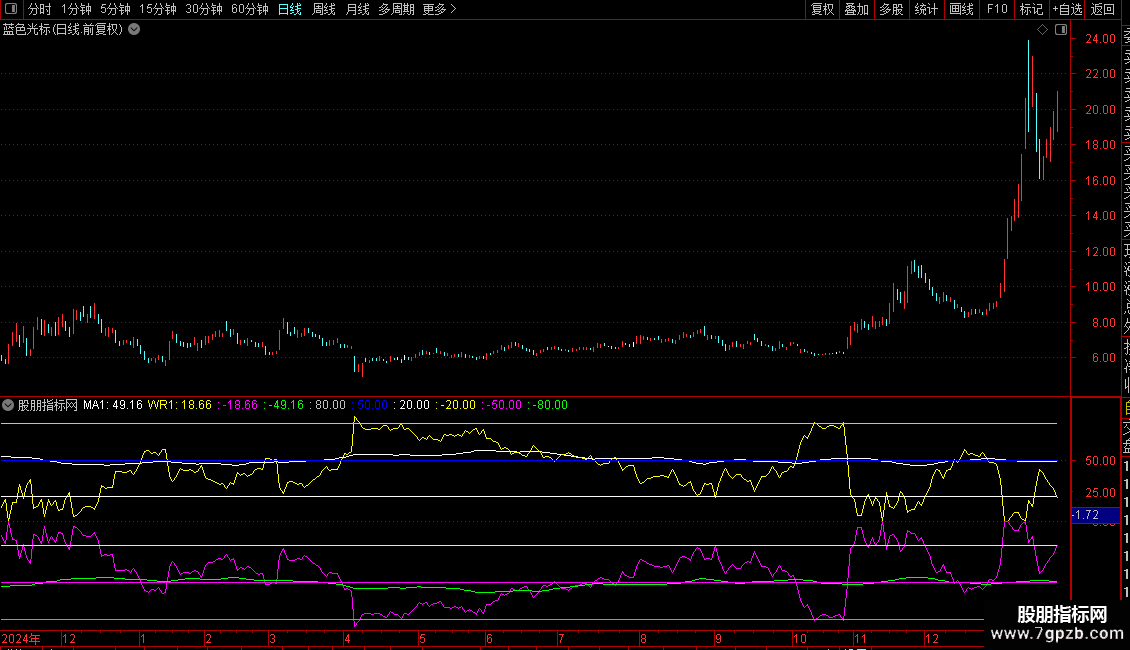This screenshot has width=1130, height=650.
Task: Expand the 蓝色光标 chart title dropdown
Action: pos(134,30)
